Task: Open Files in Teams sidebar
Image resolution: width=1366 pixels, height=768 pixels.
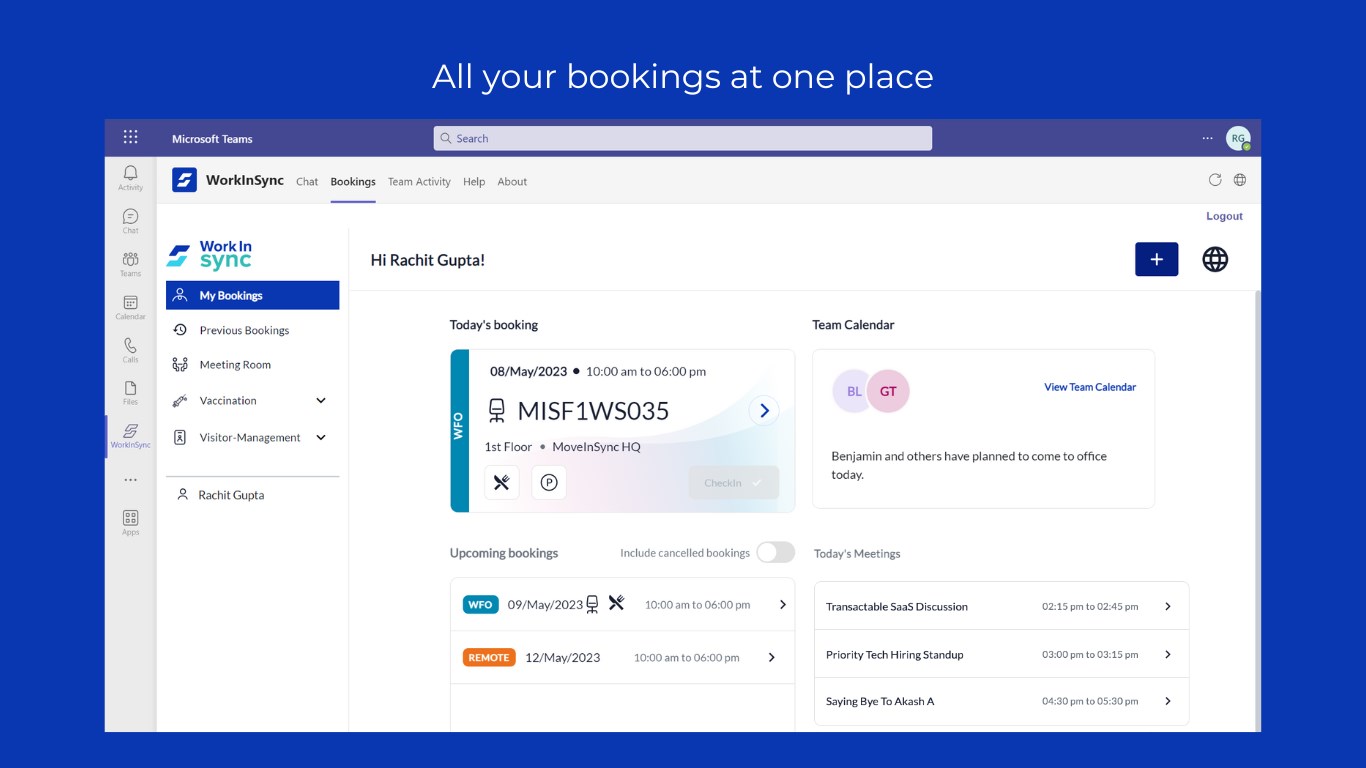Action: [131, 393]
